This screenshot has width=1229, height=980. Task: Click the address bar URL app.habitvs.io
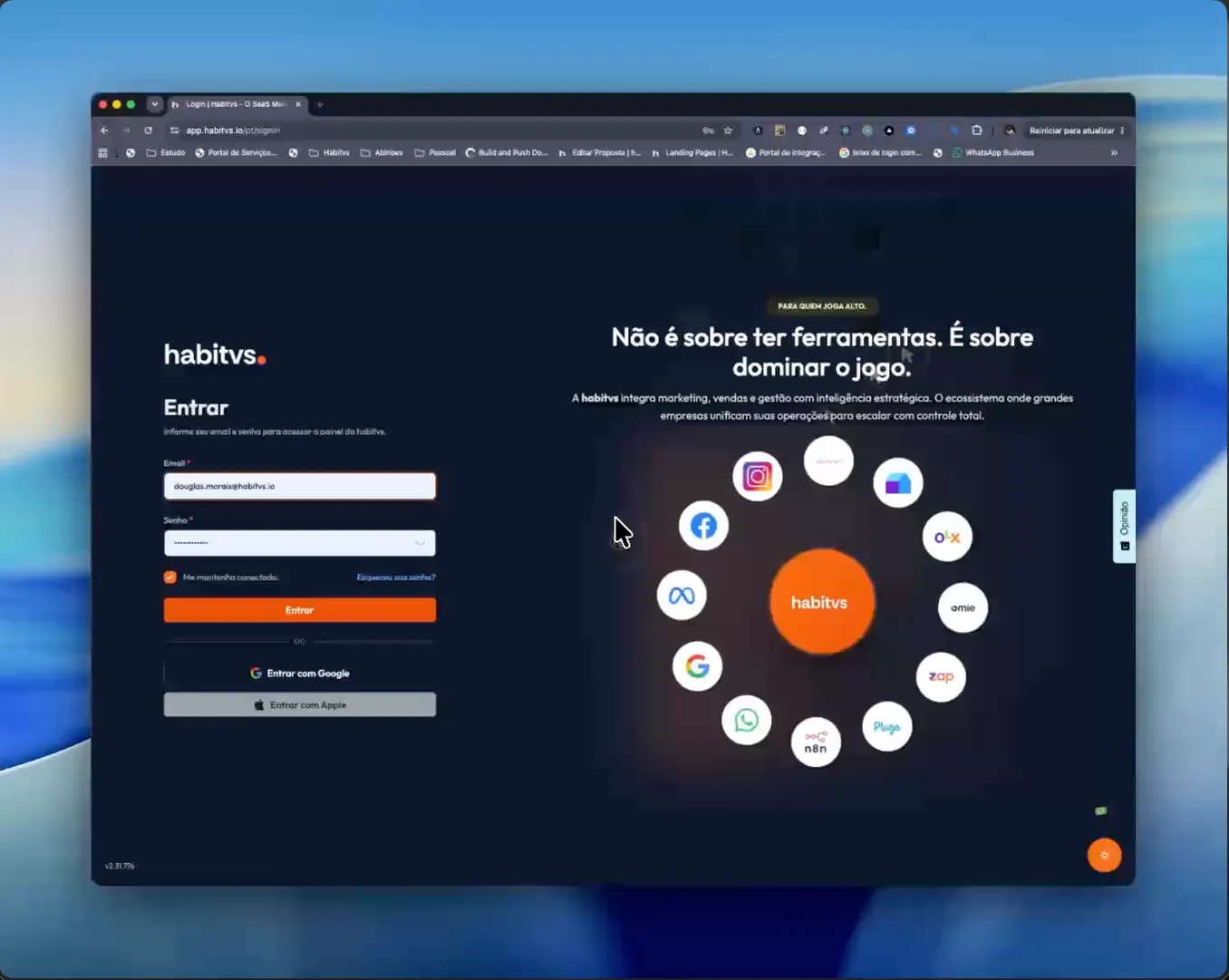[233, 131]
